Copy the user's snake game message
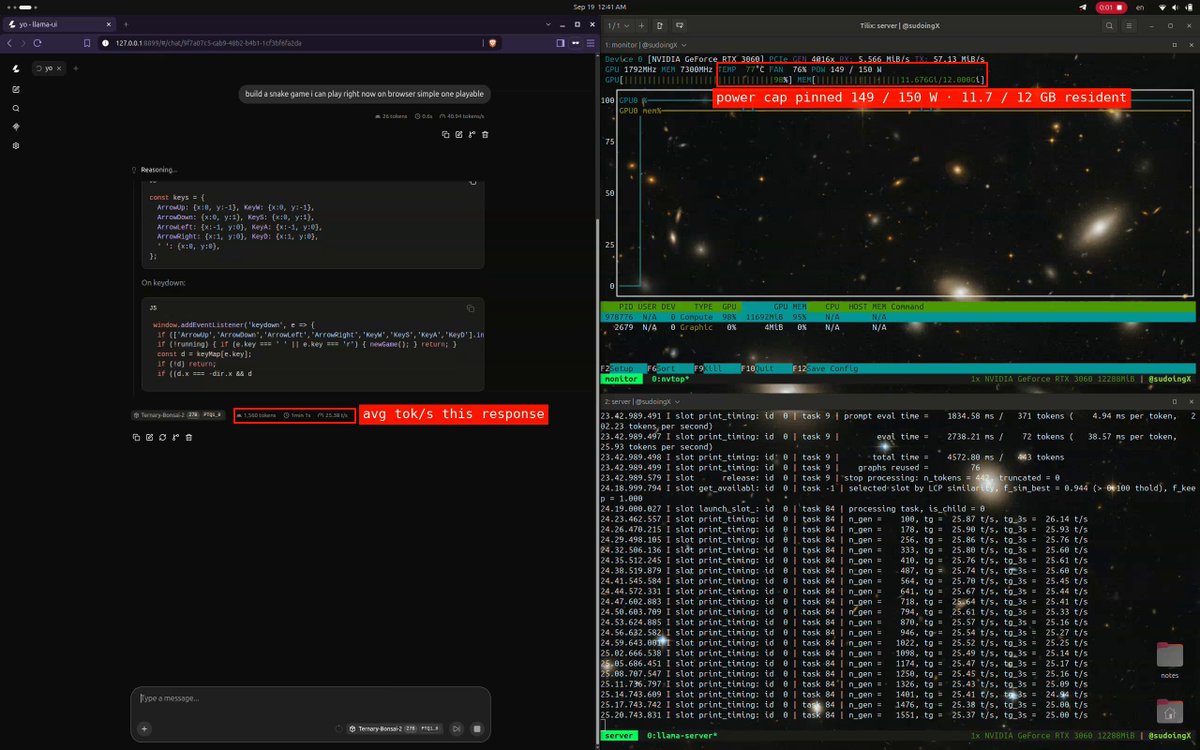Screen dimensions: 1200x750 pos(446,134)
